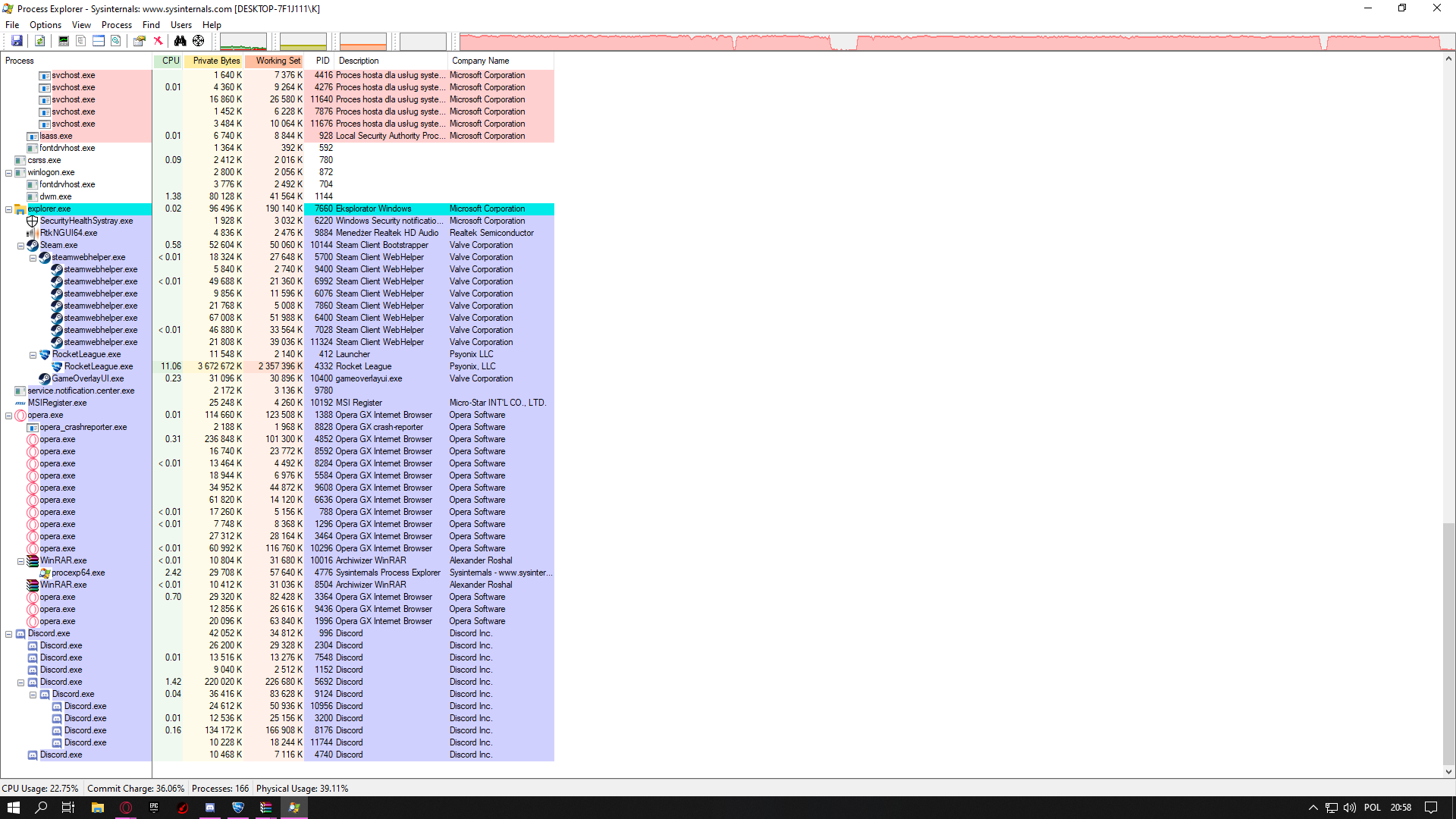Collapse the top-level opera.exe node
The height and width of the screenshot is (819, 1456).
click(9, 416)
